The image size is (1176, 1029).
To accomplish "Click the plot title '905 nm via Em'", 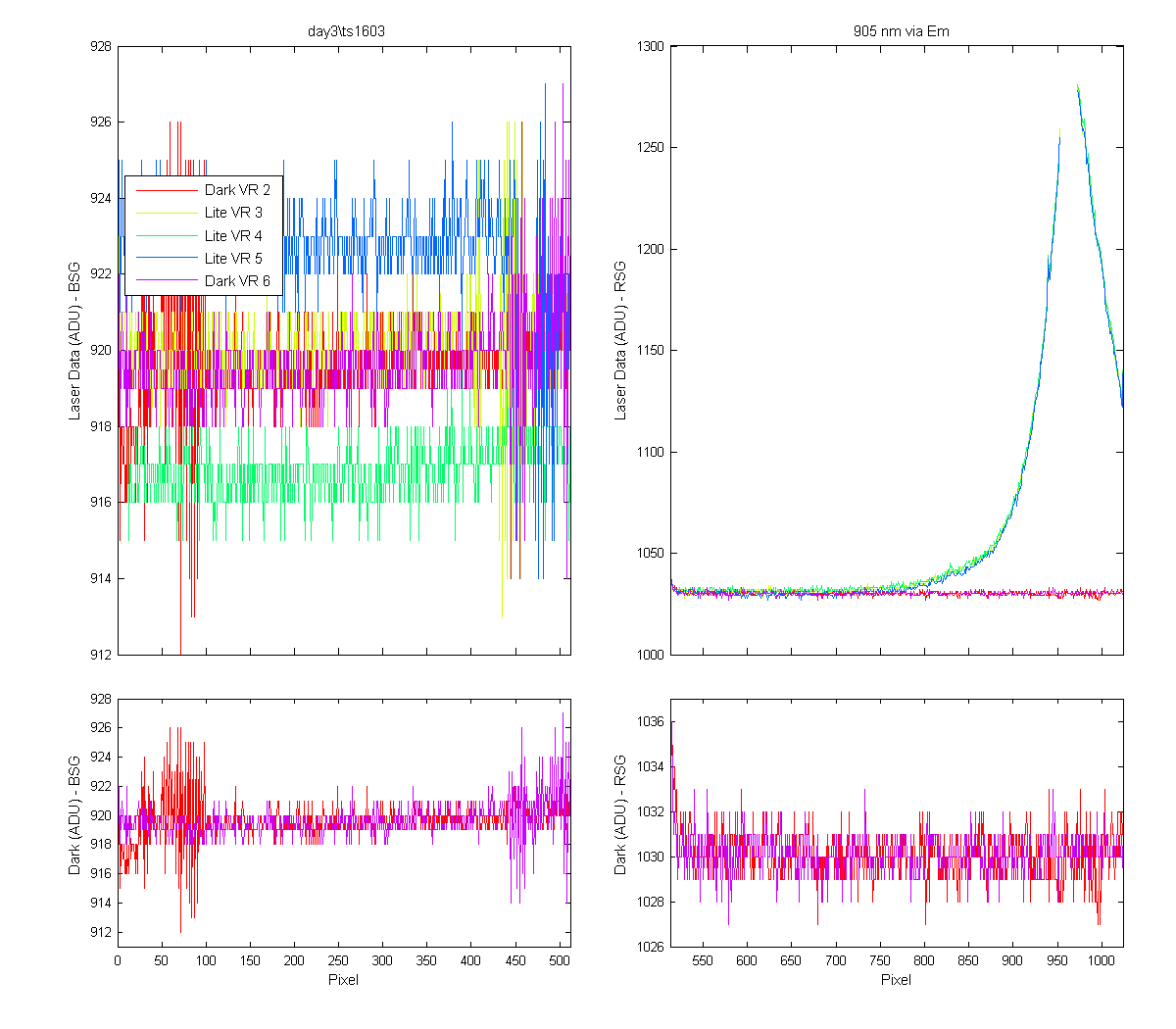I will tap(901, 31).
